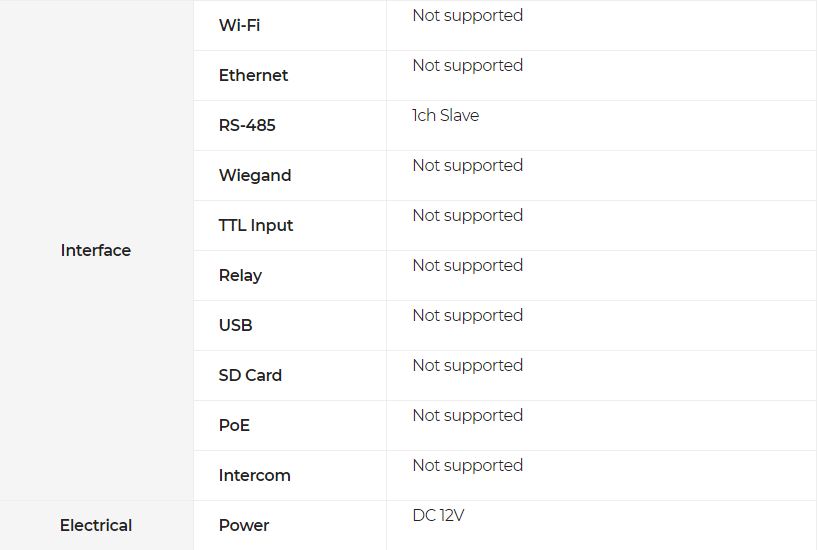Screen dimensions: 819x550
Task: Click the RS-485 row label
Action: (247, 125)
